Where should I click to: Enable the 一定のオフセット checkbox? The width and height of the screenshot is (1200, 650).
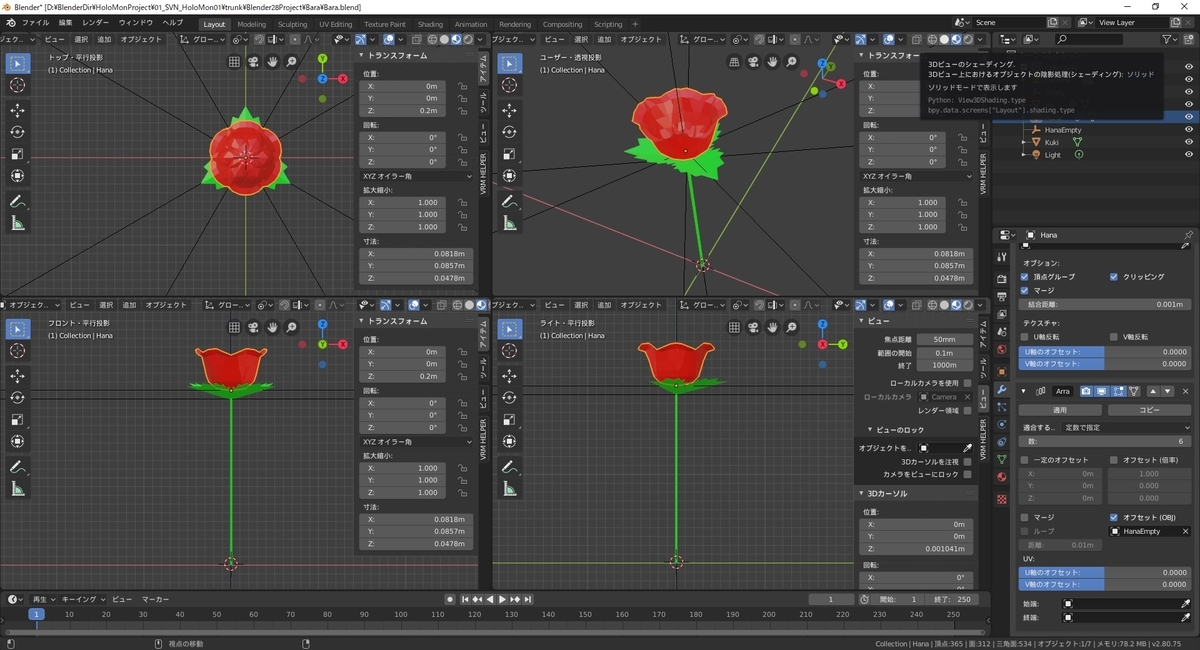coord(1025,460)
